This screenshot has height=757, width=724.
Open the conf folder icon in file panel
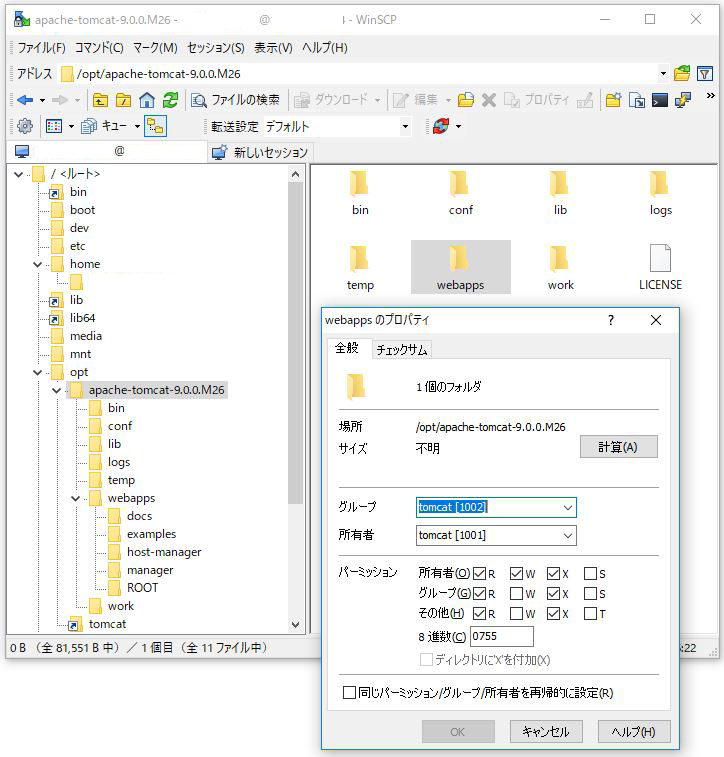pyautogui.click(x=460, y=184)
